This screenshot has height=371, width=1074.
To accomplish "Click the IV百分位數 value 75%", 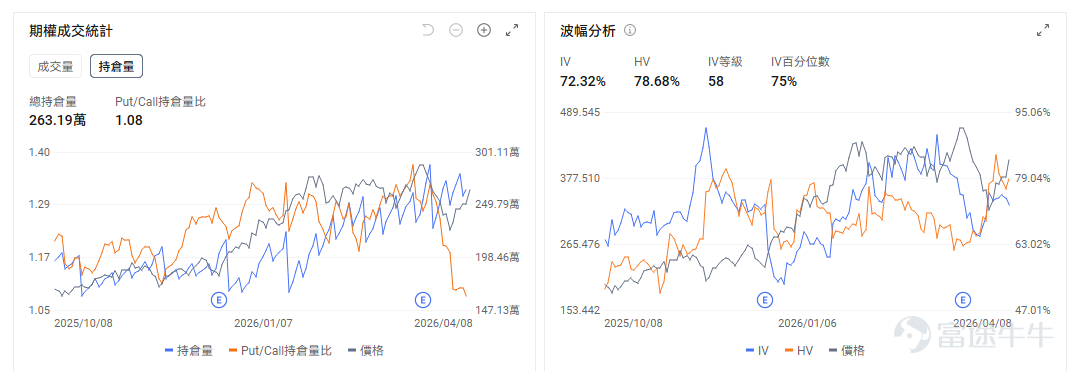I will point(784,81).
